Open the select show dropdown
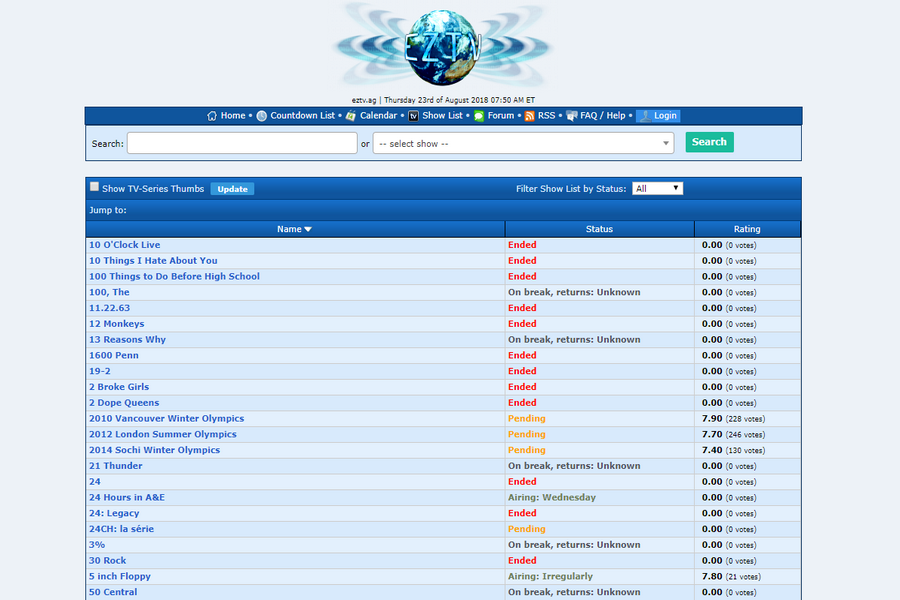 523,143
